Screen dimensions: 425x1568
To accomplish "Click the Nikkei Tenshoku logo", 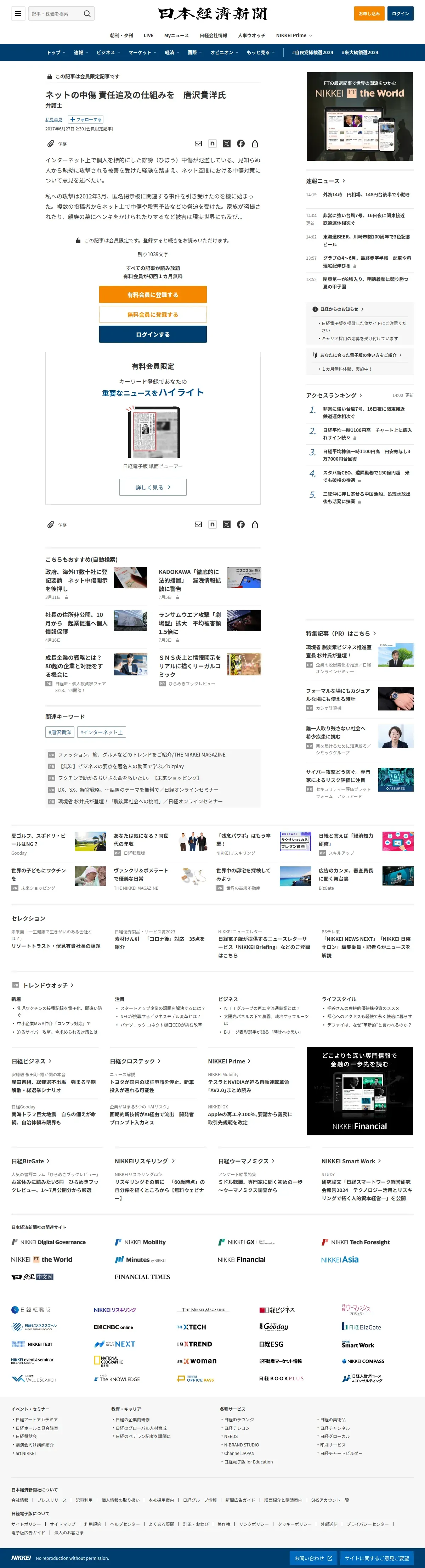I will point(31,1309).
